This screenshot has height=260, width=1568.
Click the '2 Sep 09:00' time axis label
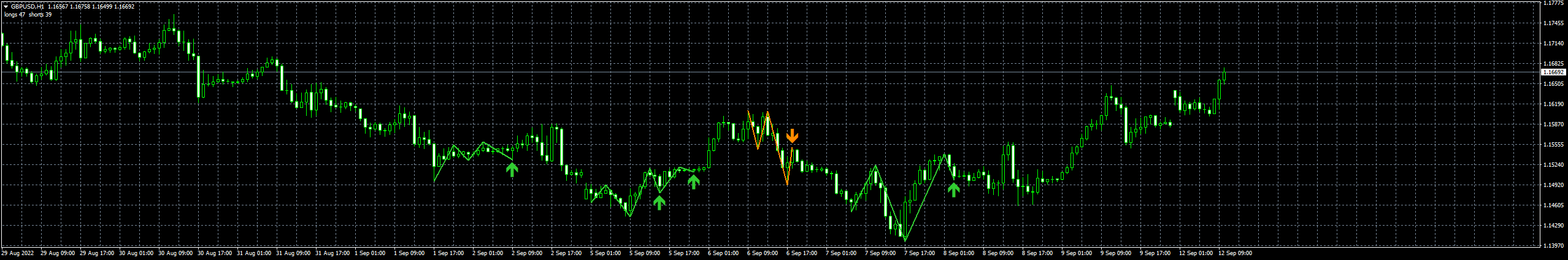[528, 253]
